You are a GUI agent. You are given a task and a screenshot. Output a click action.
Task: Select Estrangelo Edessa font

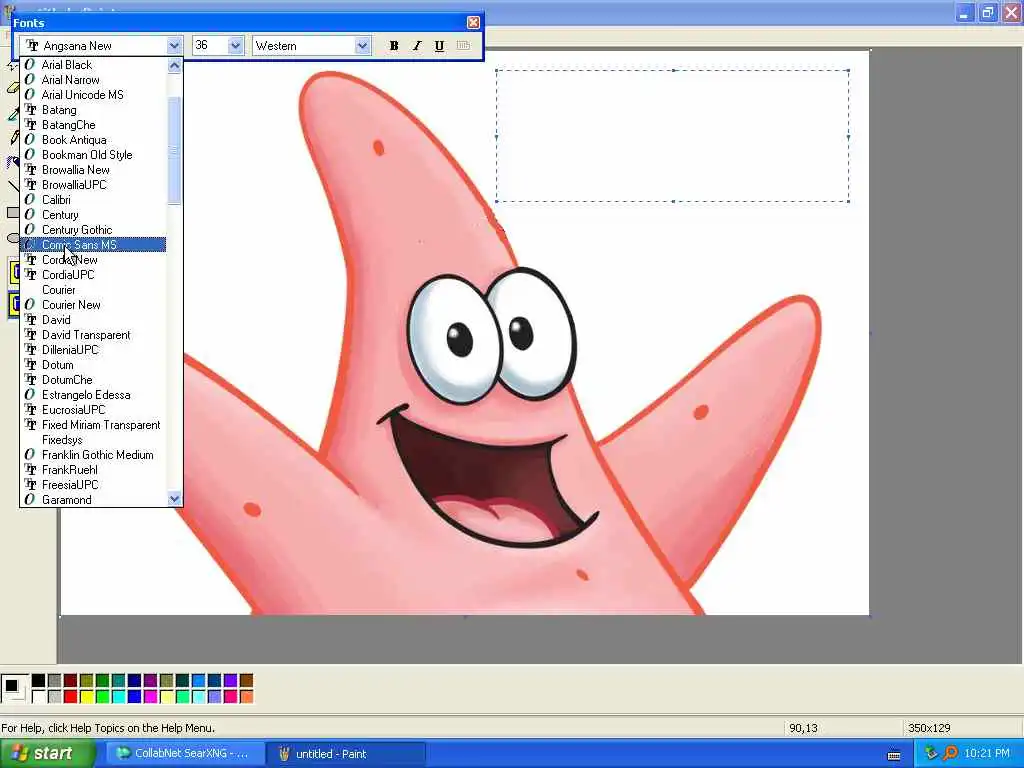(x=93, y=395)
